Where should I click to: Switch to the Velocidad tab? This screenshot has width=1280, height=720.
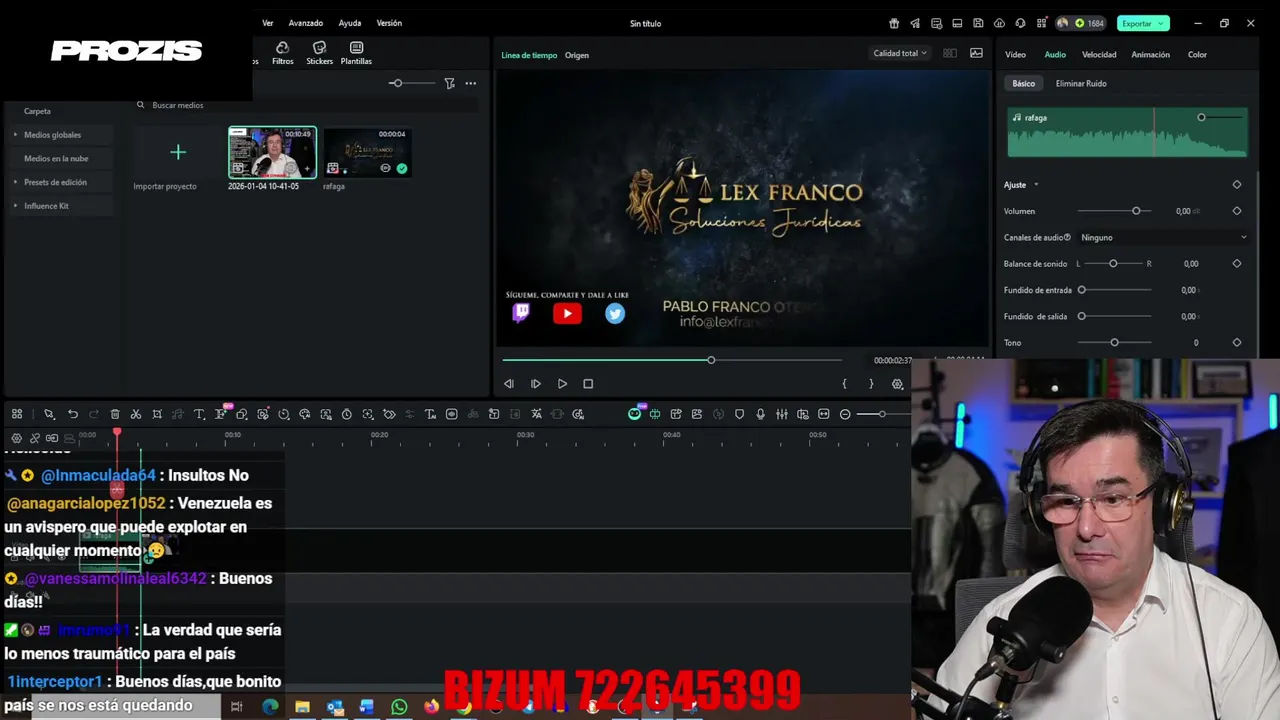(x=1099, y=54)
